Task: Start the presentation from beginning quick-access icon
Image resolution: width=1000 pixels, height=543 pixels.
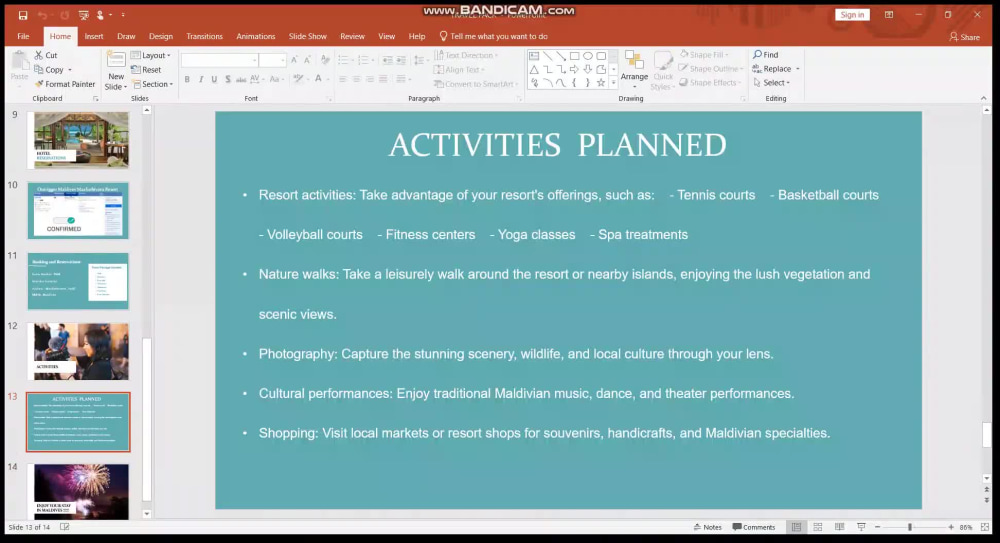Action: point(84,15)
